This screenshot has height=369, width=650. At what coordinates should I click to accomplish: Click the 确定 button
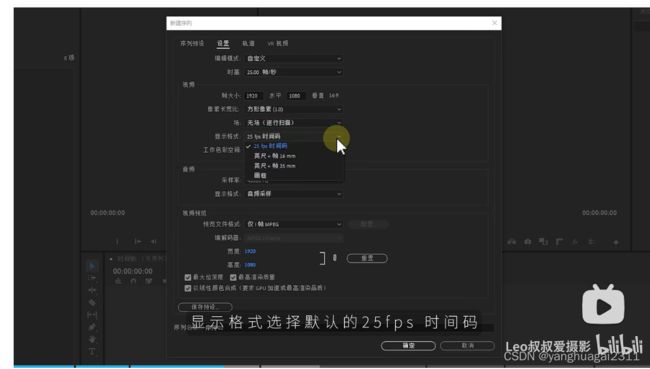[408, 345]
